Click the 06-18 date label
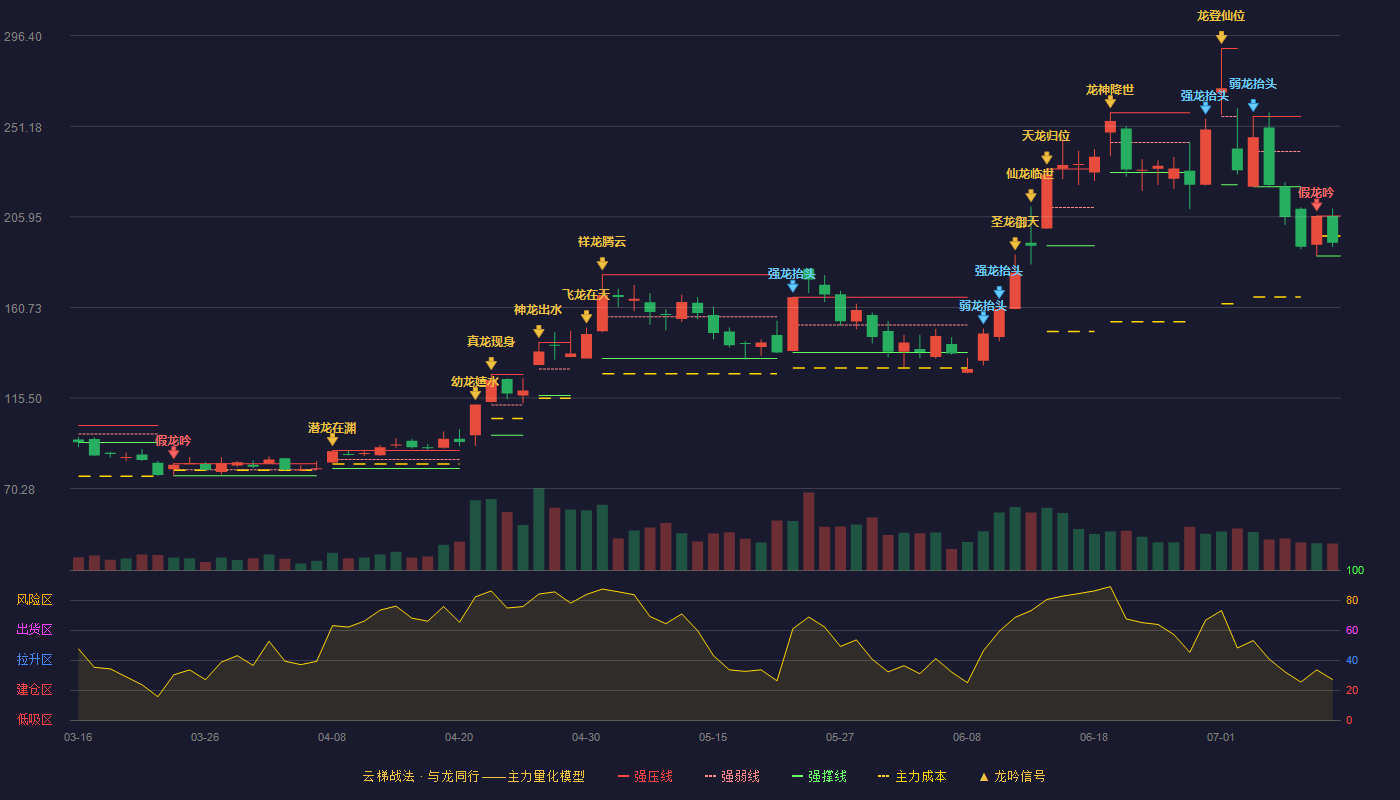Image resolution: width=1400 pixels, height=800 pixels. pos(1094,737)
